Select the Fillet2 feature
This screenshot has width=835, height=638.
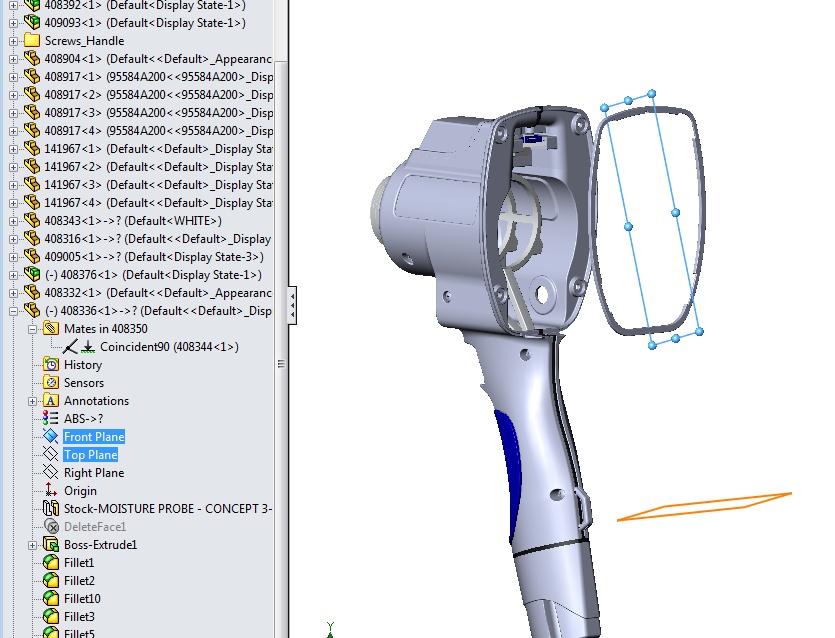tap(79, 580)
